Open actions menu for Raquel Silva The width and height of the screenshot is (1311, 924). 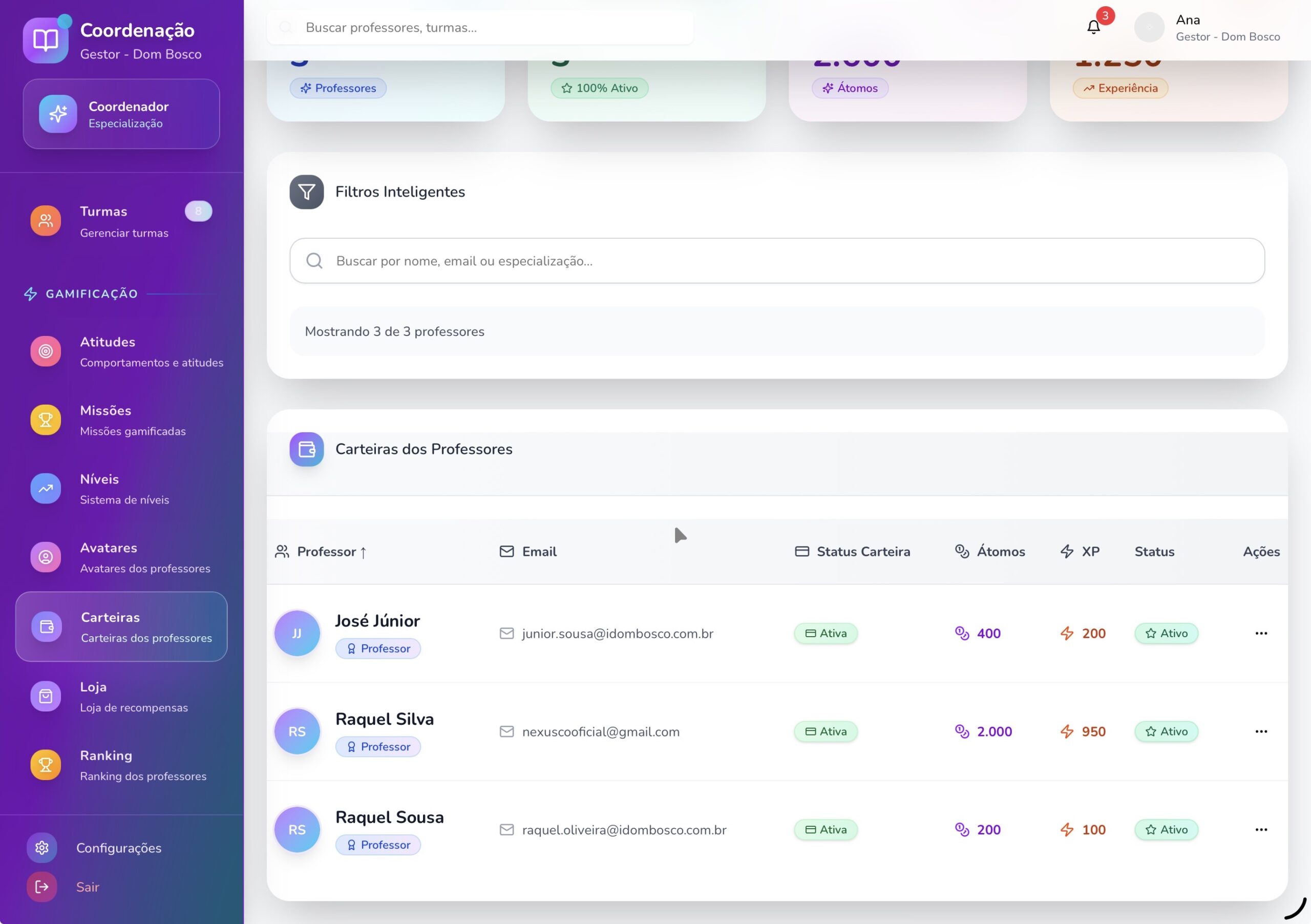(1261, 731)
